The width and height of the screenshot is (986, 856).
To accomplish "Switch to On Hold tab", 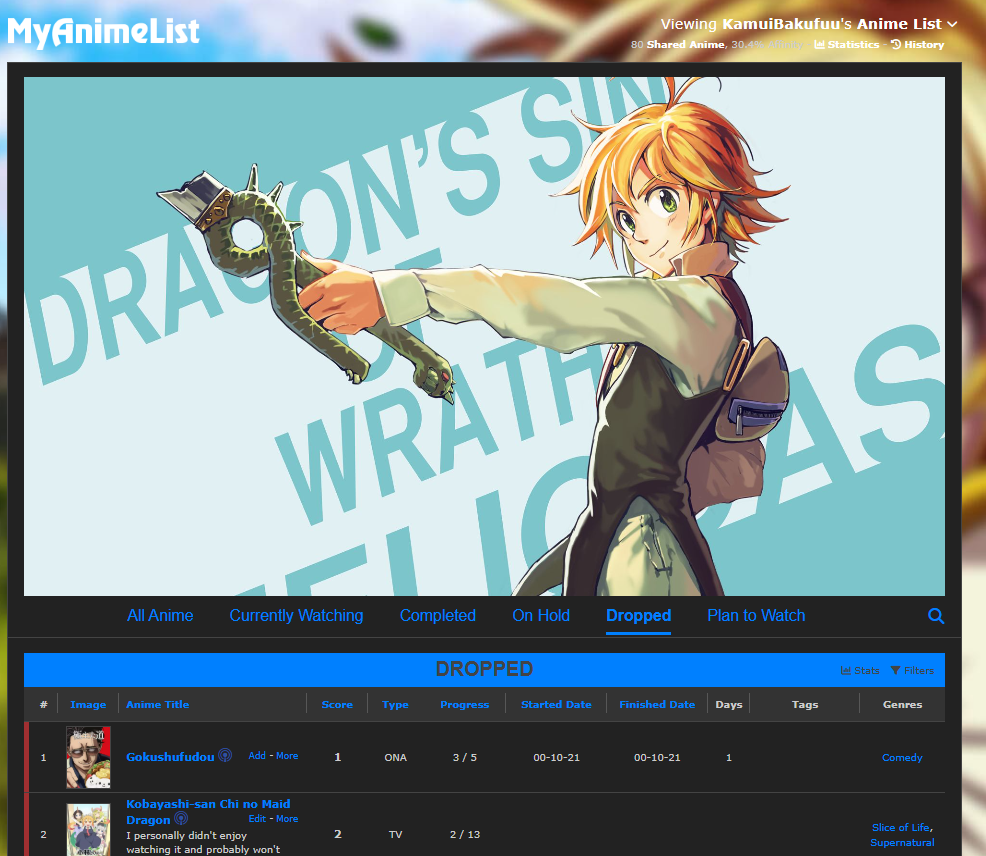I will [x=541, y=615].
